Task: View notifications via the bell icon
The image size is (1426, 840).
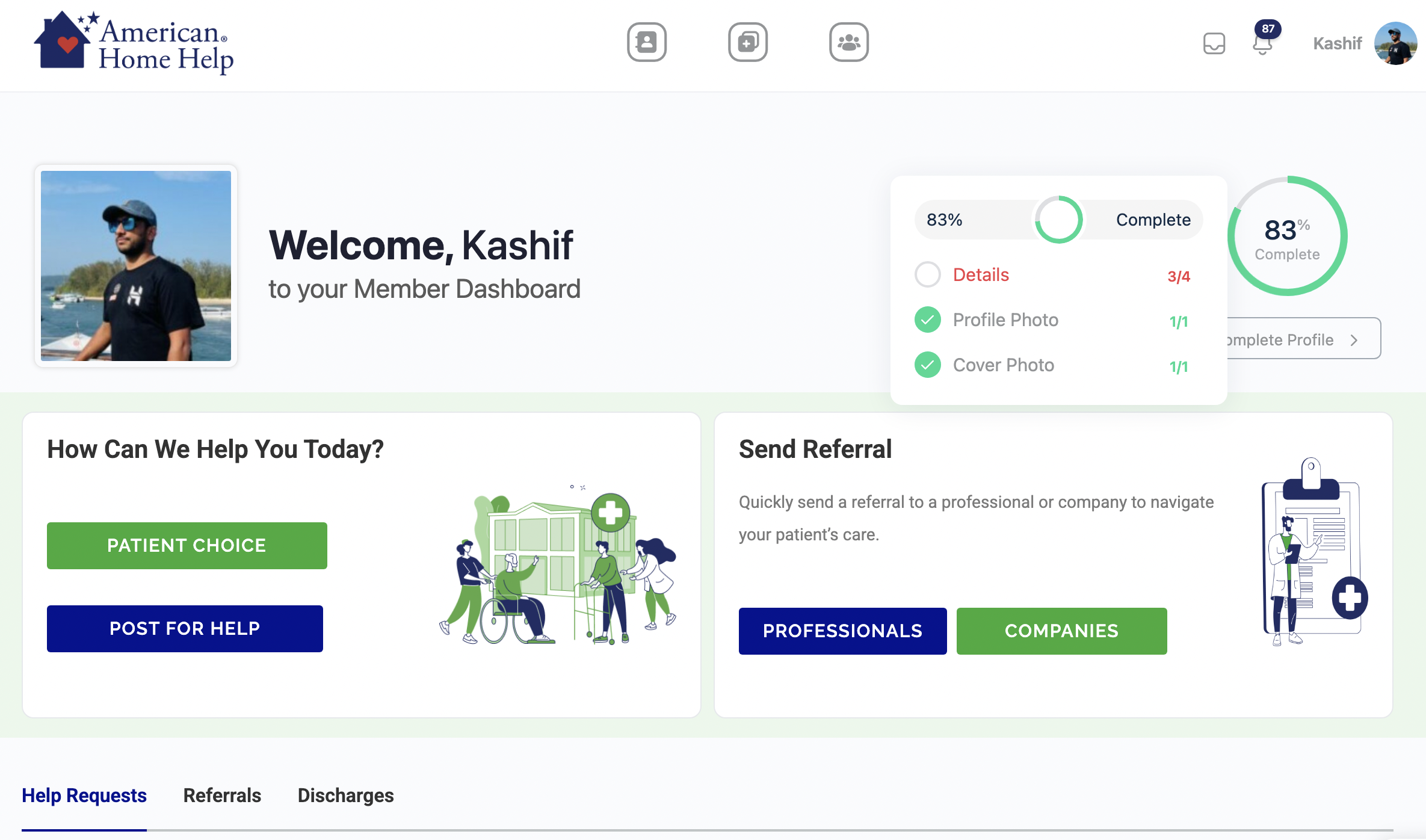Action: click(1262, 45)
